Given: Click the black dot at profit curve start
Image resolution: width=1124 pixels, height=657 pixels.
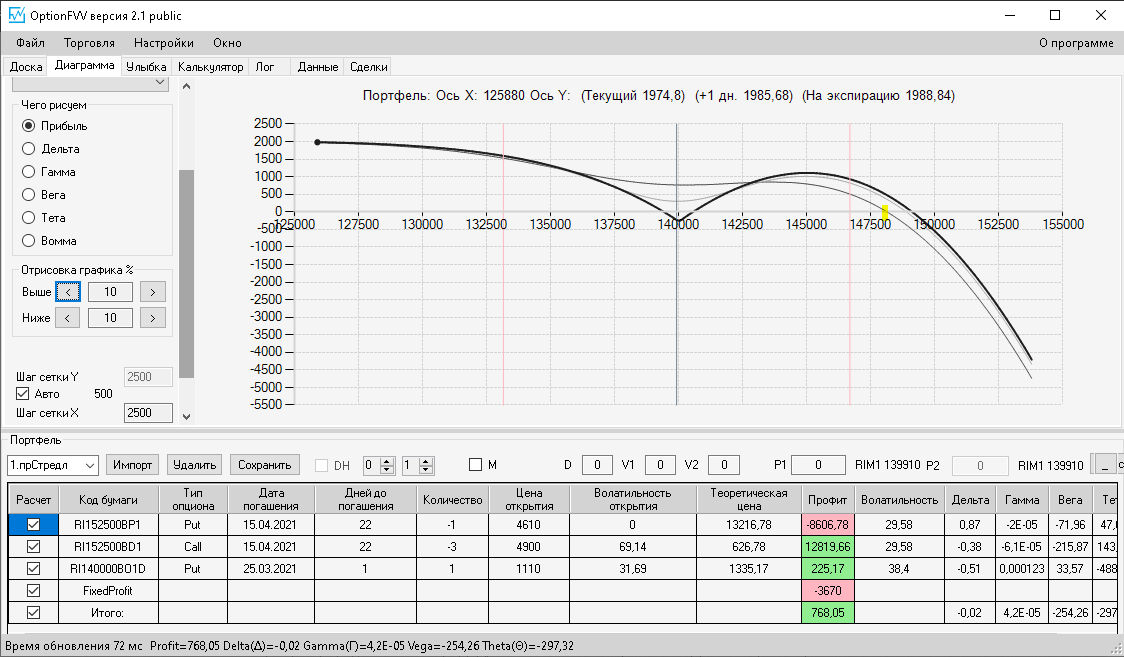Looking at the screenshot, I should (x=318, y=142).
